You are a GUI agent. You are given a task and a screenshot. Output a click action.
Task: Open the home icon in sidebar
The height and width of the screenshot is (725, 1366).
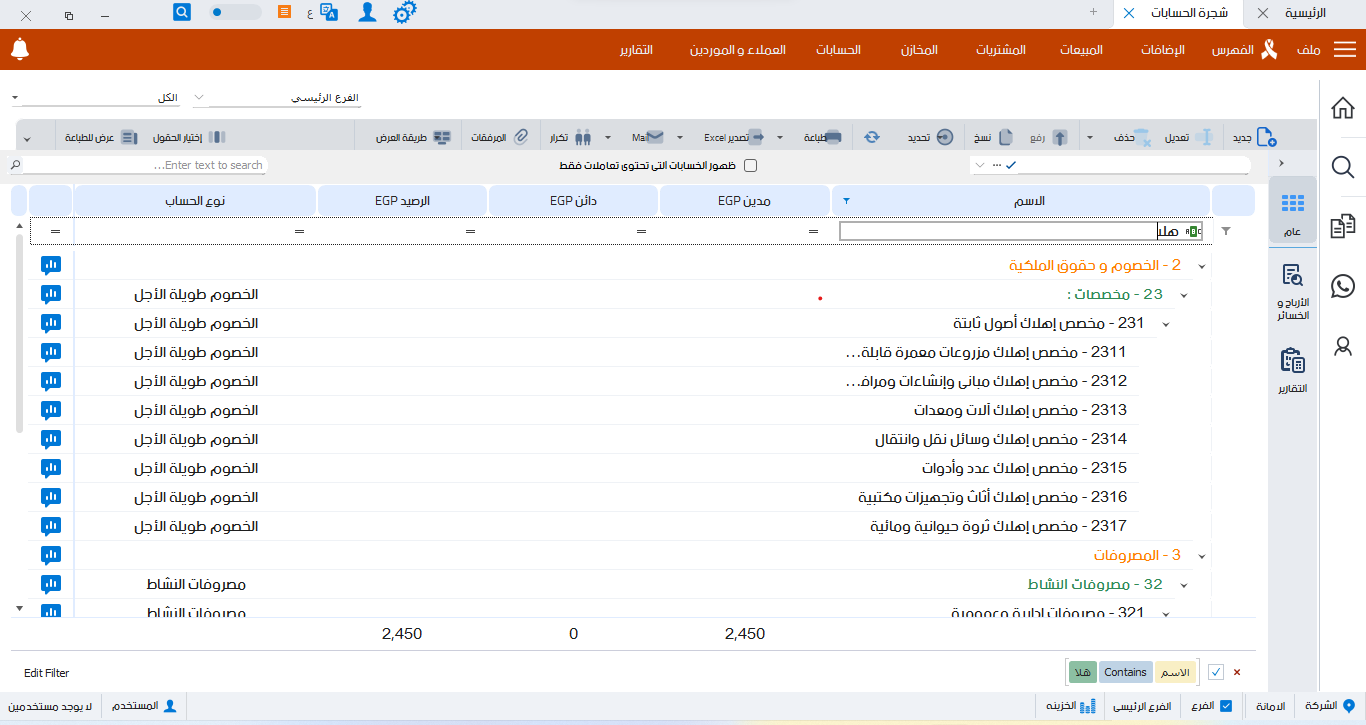1343,108
